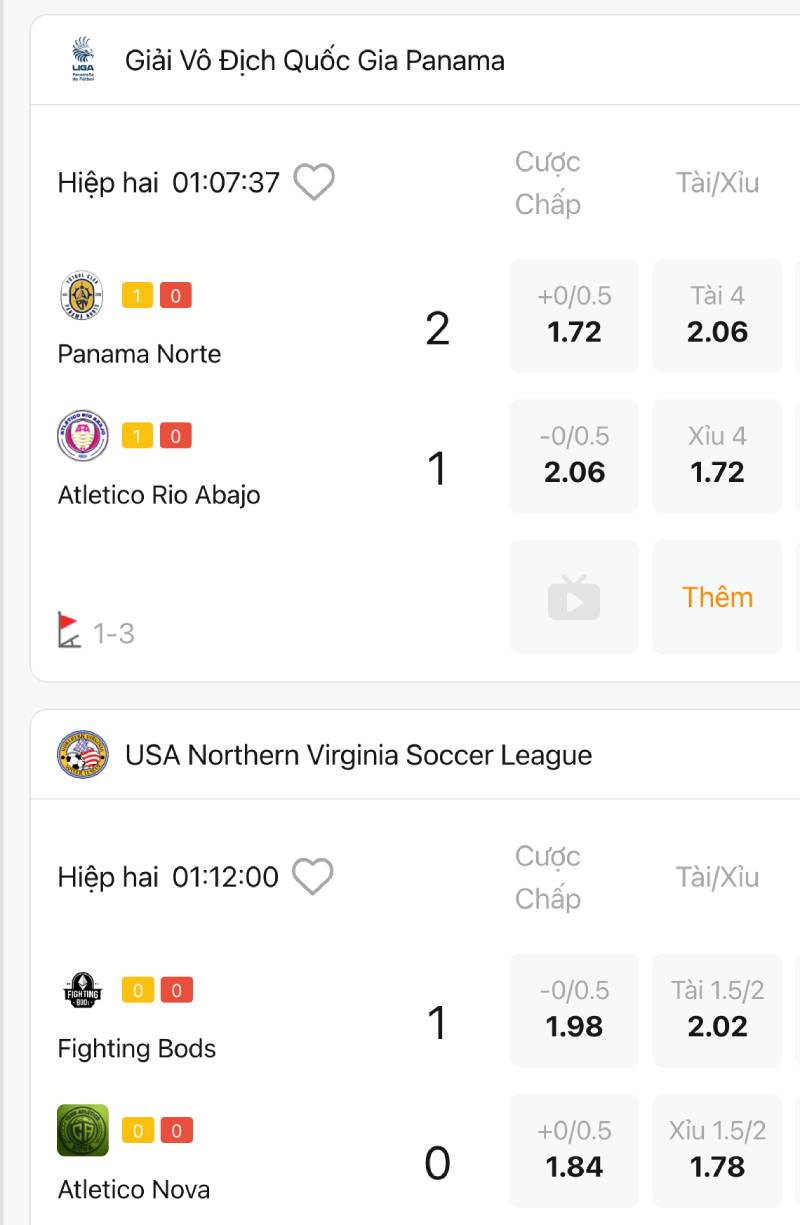This screenshot has height=1225, width=800.
Task: Click the Liga Panama league logo
Action: (x=82, y=60)
